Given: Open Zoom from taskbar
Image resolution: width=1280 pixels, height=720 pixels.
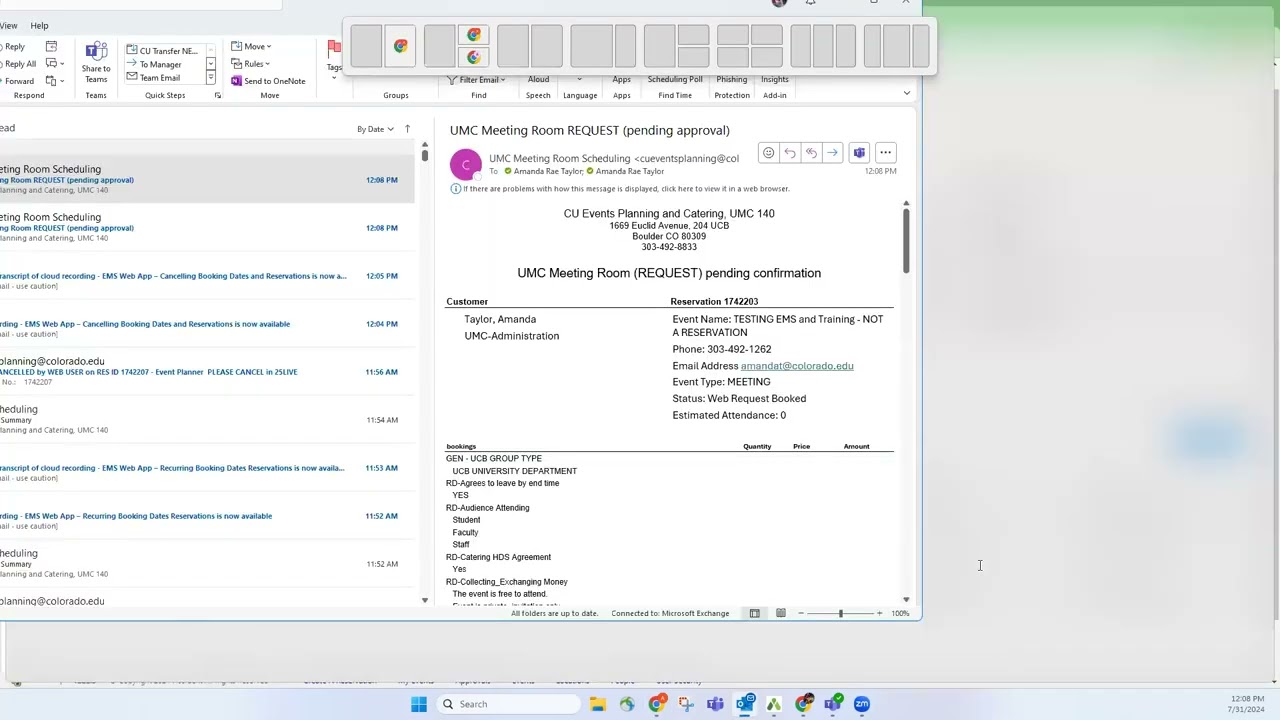Looking at the screenshot, I should (x=862, y=704).
